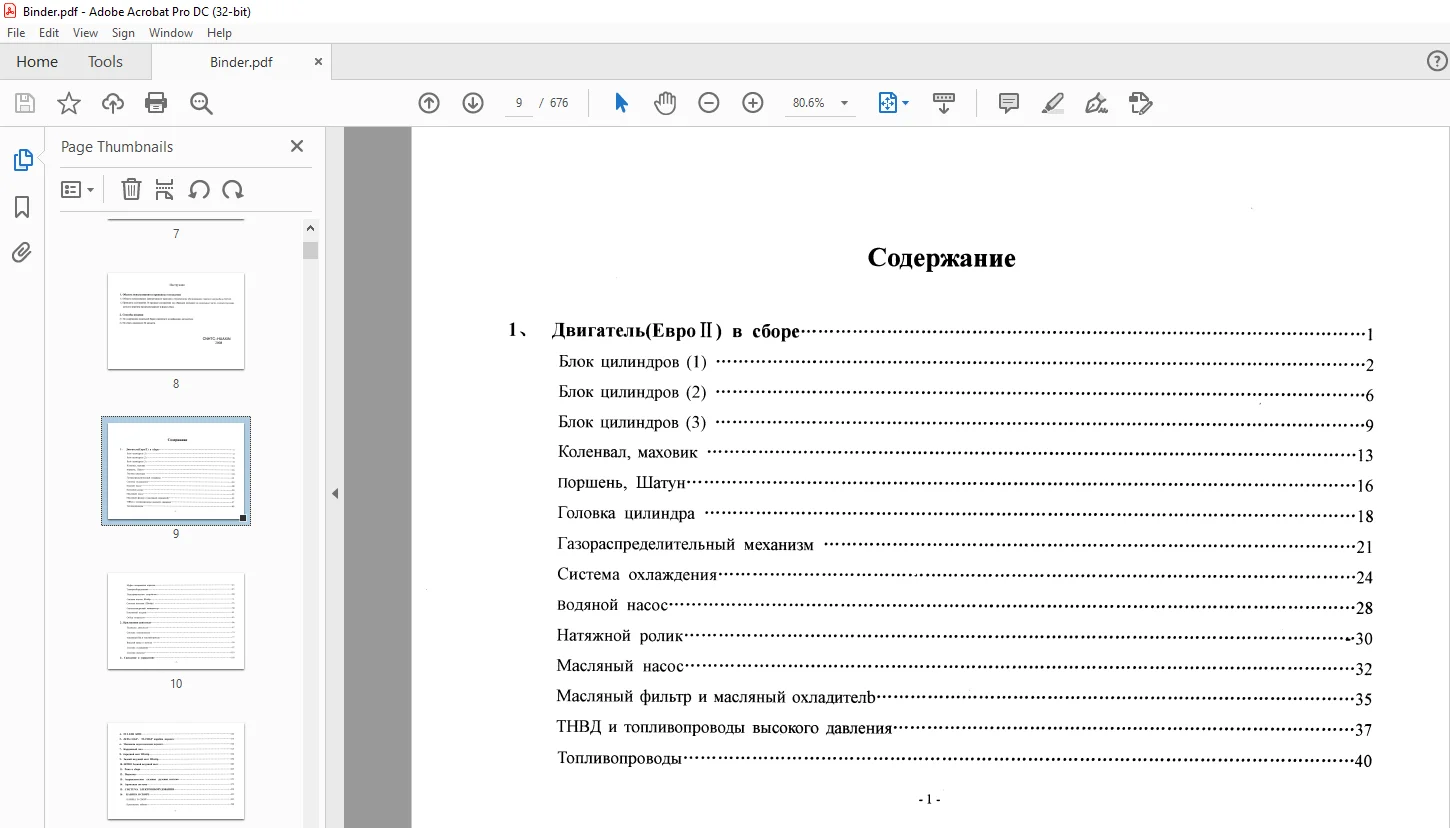Image resolution: width=1450 pixels, height=828 pixels.
Task: Click 'Газораспределительный механизм' entry
Action: (685, 545)
